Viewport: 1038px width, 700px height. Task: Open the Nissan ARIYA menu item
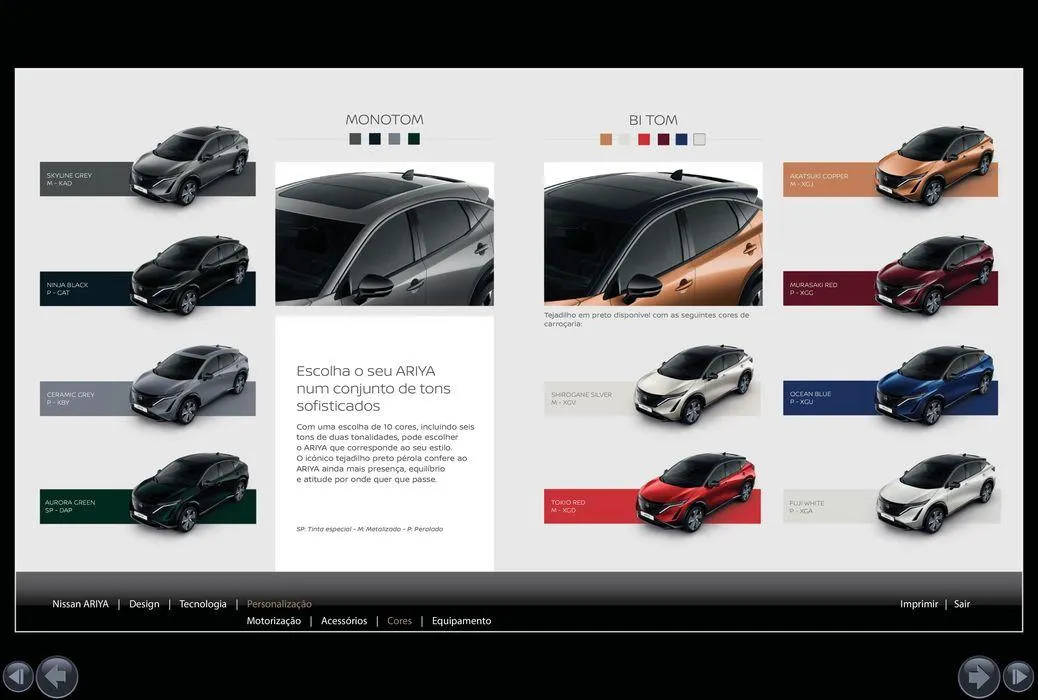pos(80,604)
